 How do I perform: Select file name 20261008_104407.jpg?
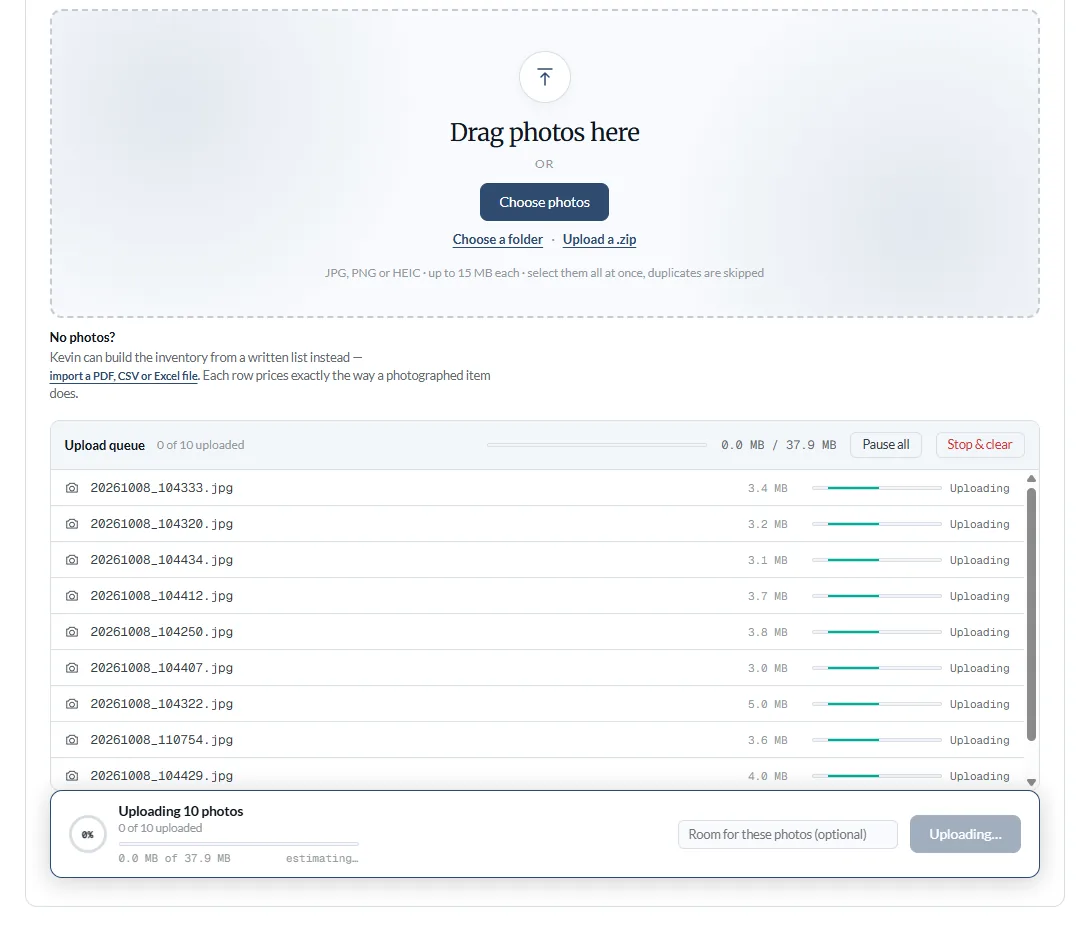(x=161, y=668)
